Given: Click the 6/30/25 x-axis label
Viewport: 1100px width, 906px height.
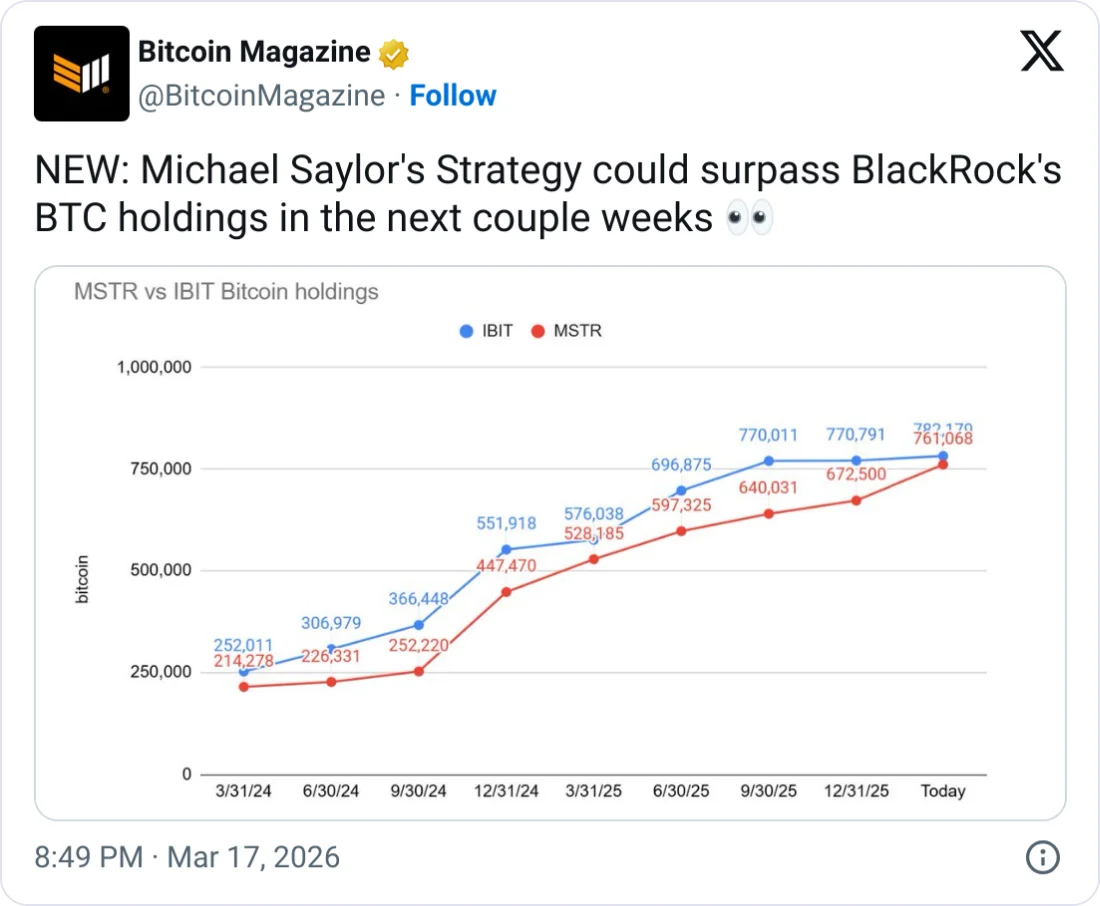Looking at the screenshot, I should pos(680,791).
